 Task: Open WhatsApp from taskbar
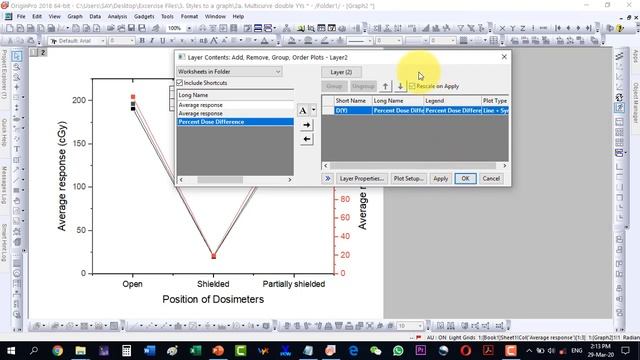(x=398, y=351)
